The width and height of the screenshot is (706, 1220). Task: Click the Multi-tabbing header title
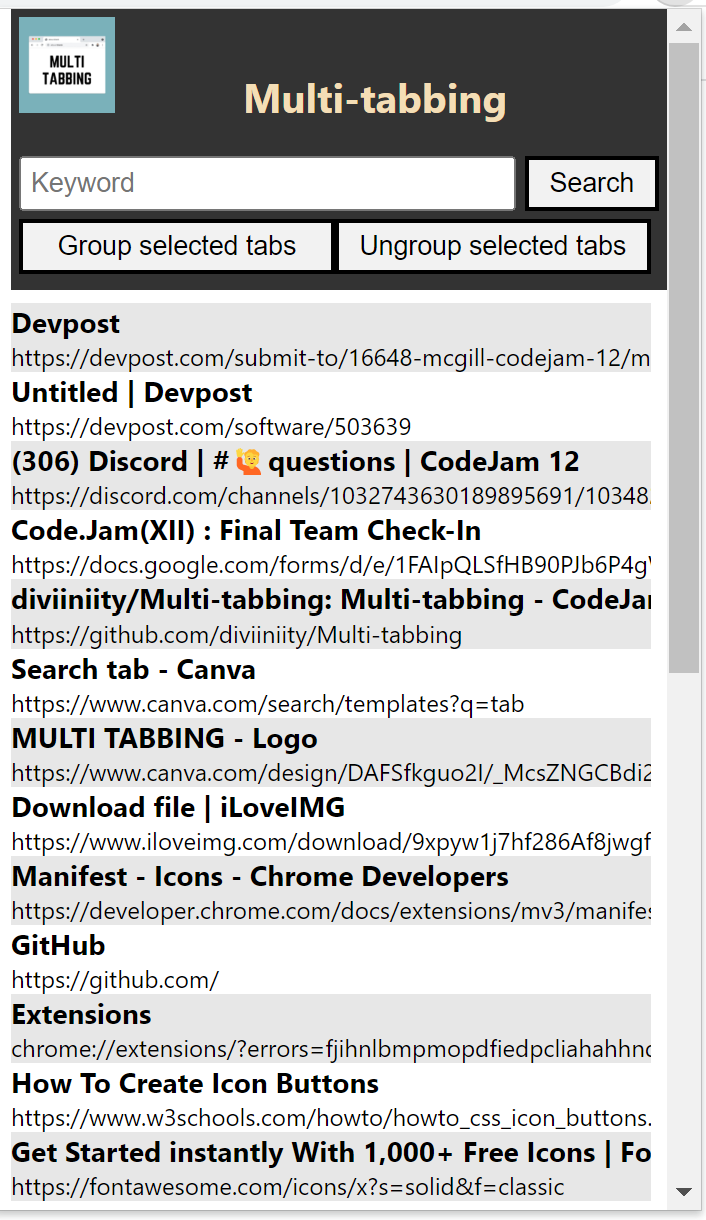[x=375, y=98]
